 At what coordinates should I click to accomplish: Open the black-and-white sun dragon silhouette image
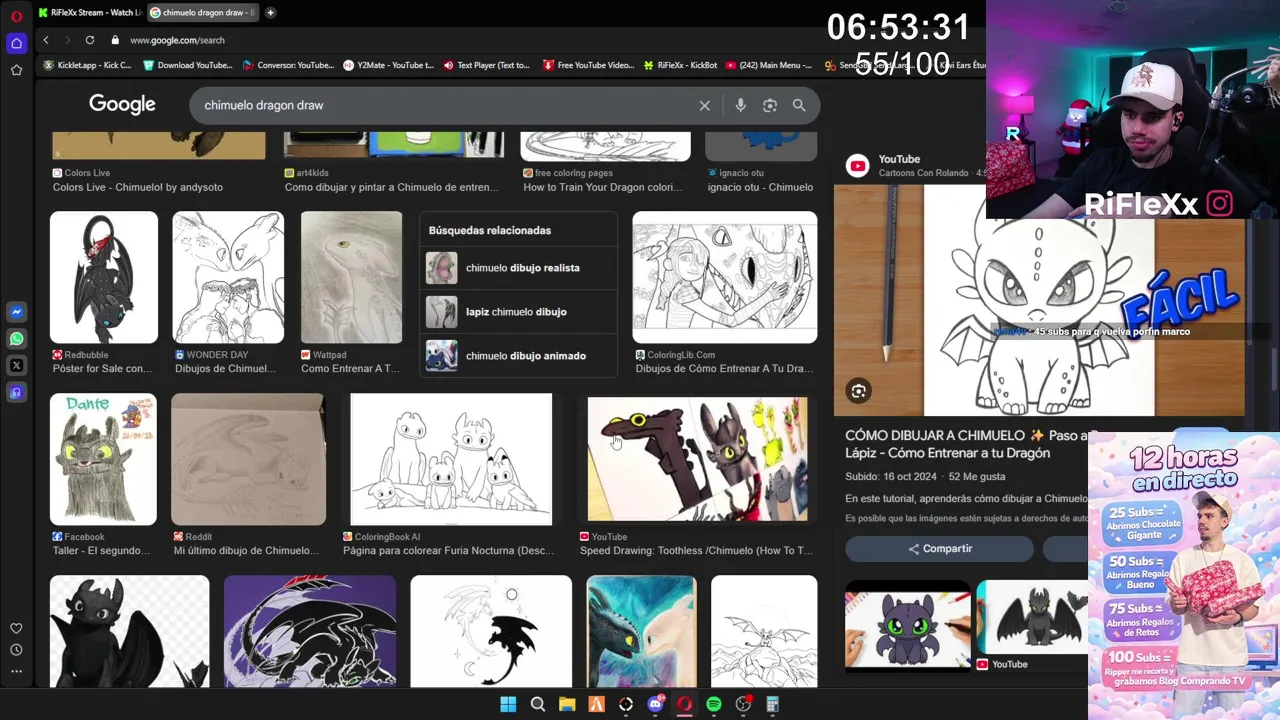point(491,631)
